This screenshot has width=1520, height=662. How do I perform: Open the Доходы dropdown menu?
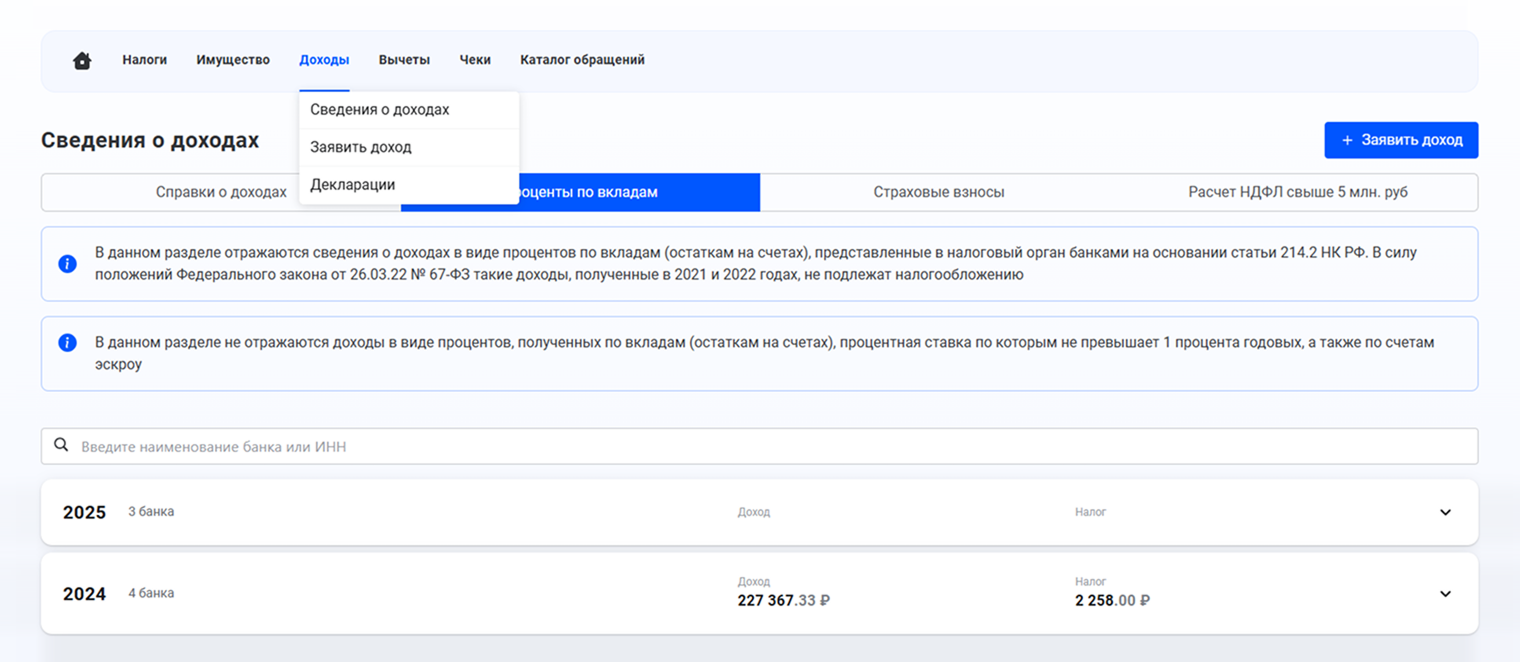[324, 60]
